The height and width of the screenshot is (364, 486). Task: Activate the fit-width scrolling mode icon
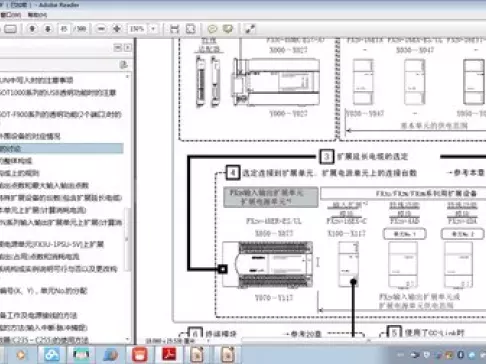click(174, 29)
